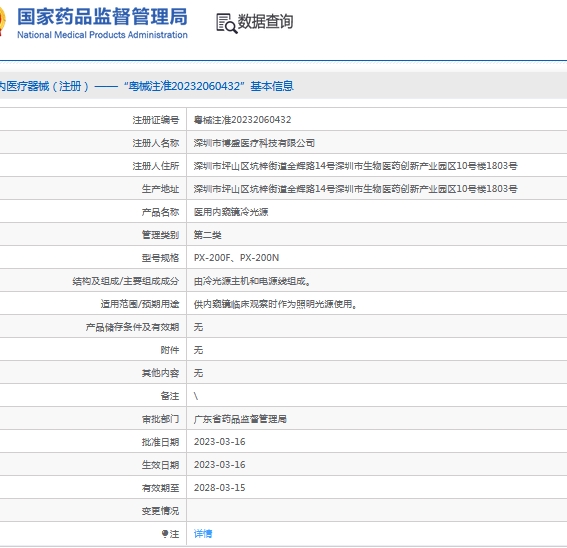This screenshot has width=567, height=548.
Task: Click the 国家药品监督管理局 logo title
Action: (102, 17)
